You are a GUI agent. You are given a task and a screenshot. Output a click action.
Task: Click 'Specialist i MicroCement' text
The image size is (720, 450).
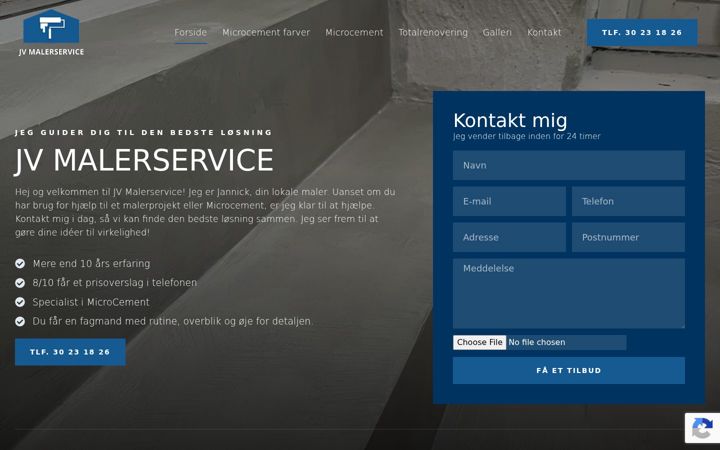91,302
